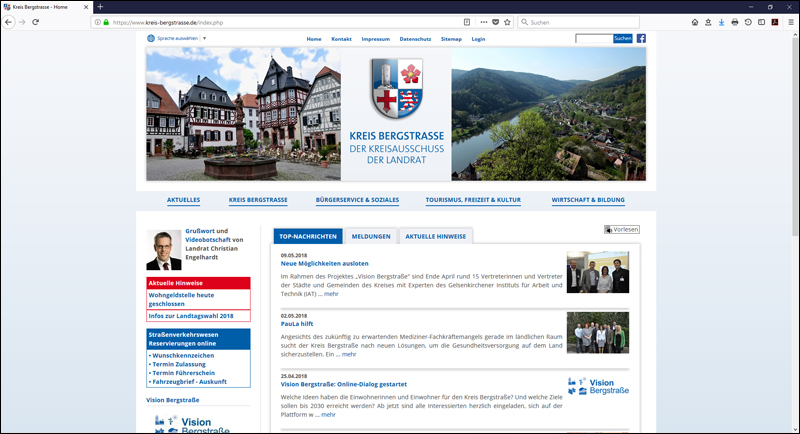This screenshot has height=434, width=800.
Task: Focus the browser Suchen search box
Action: click(579, 22)
